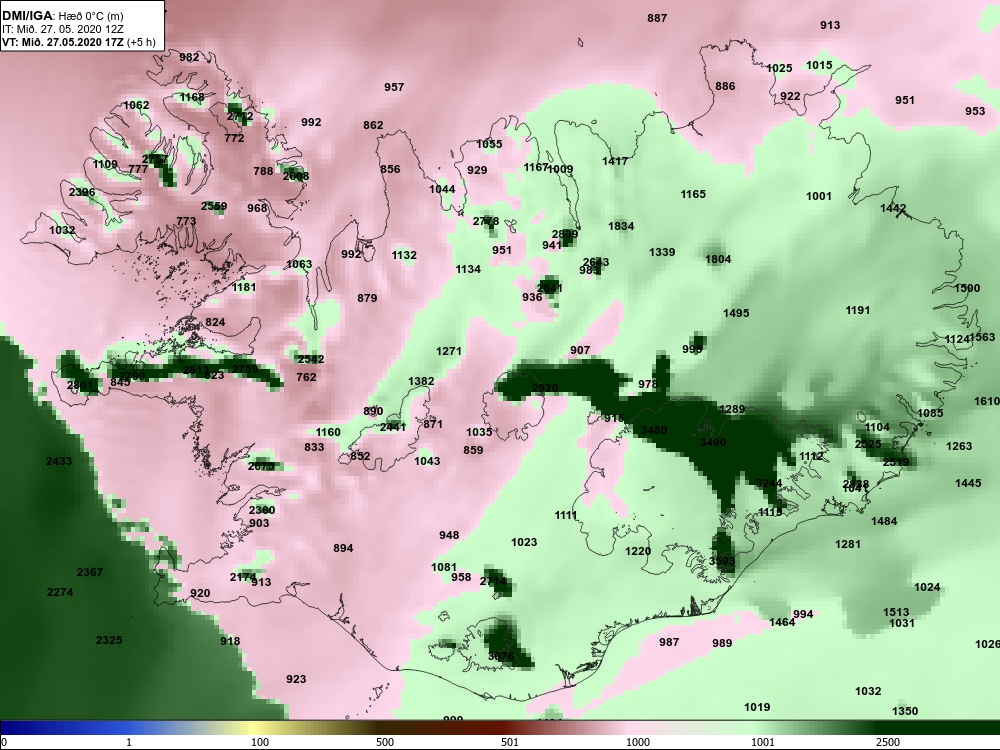The height and width of the screenshot is (750, 1000).
Task: Click the 1000 label on the color scale
Action: click(x=638, y=742)
